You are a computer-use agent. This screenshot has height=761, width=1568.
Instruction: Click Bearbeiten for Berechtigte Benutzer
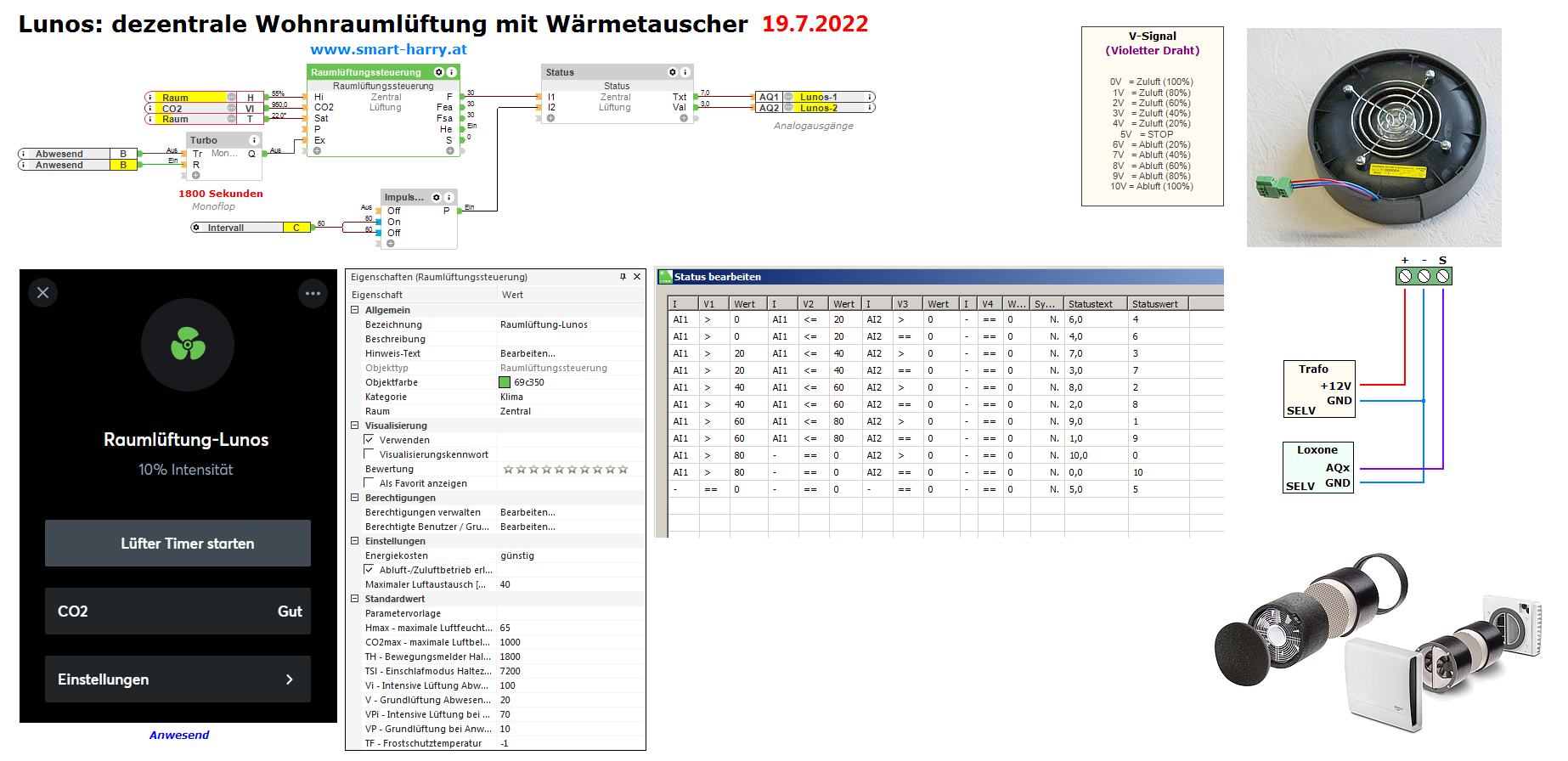click(527, 527)
